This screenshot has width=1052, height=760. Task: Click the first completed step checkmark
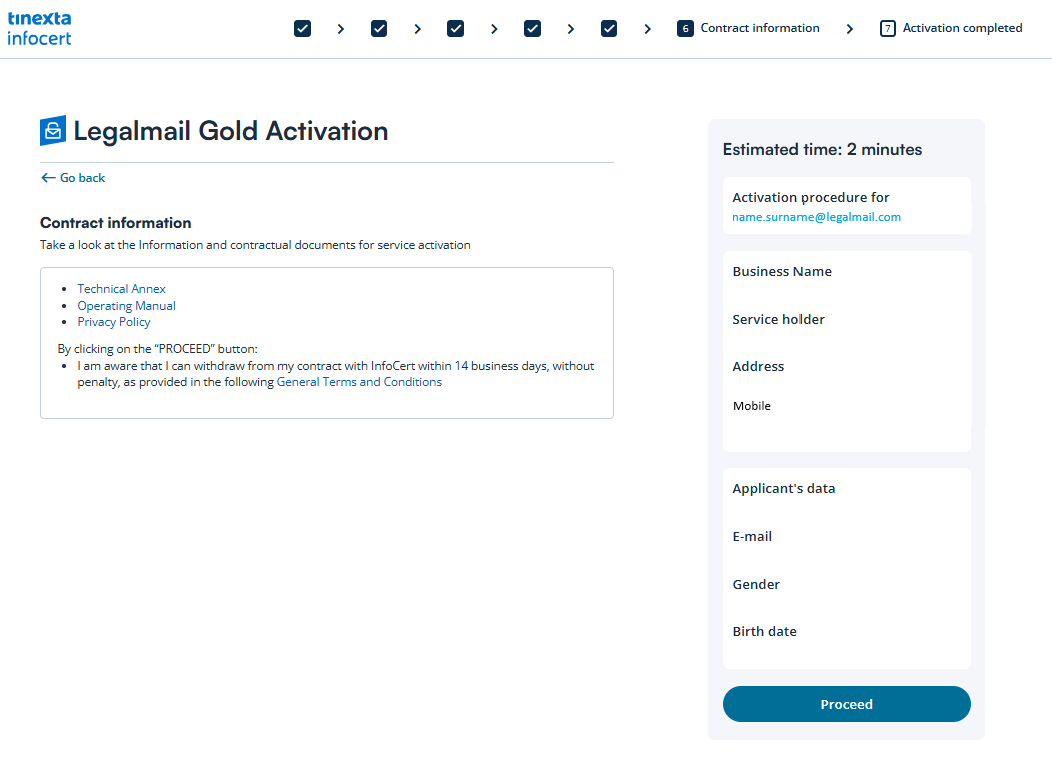pyautogui.click(x=303, y=28)
